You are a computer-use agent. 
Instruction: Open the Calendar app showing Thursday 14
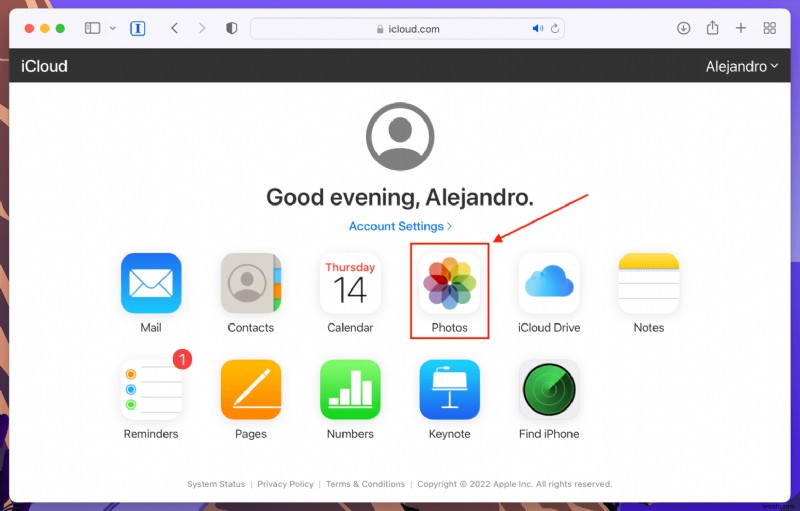point(350,284)
